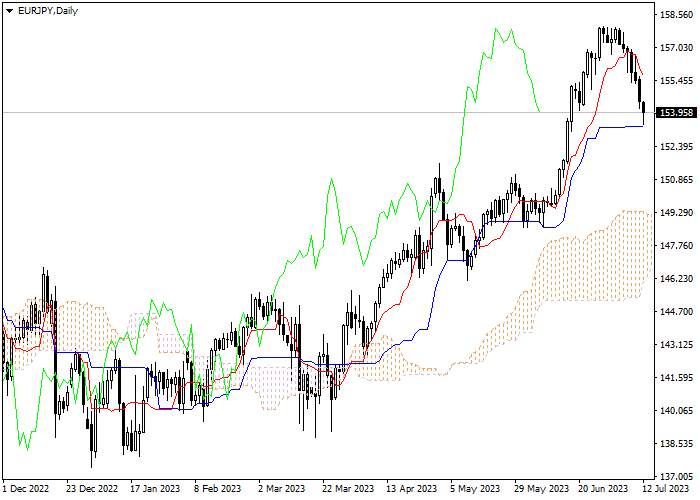This screenshot has width=700, height=500.
Task: Select the 152.395 price axis label
Action: point(677,147)
